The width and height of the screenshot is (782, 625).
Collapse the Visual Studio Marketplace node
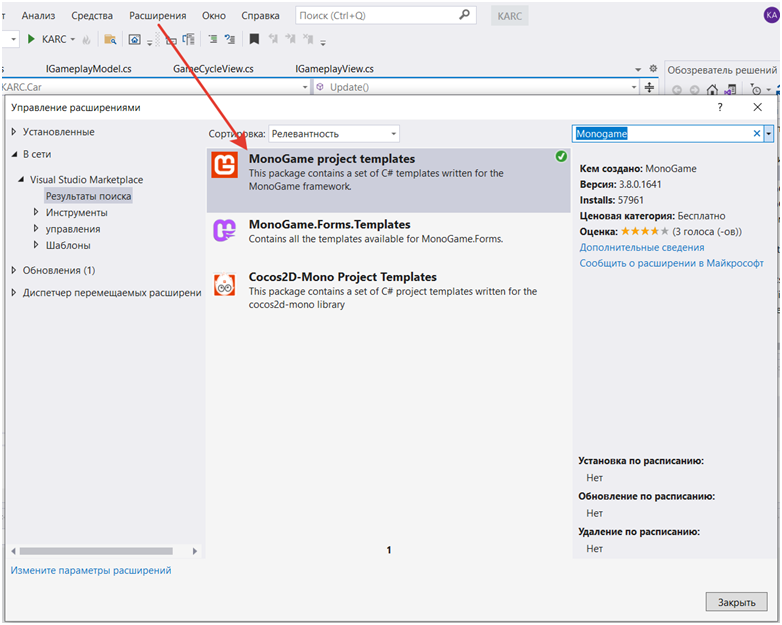tap(21, 179)
